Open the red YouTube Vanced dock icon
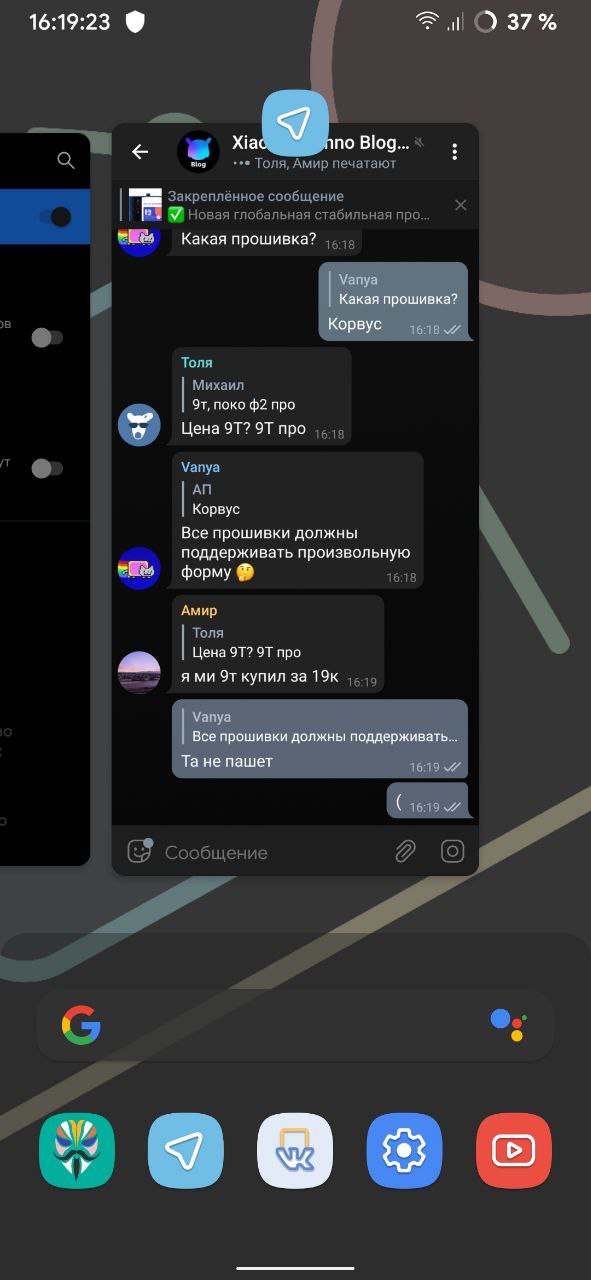 514,1151
